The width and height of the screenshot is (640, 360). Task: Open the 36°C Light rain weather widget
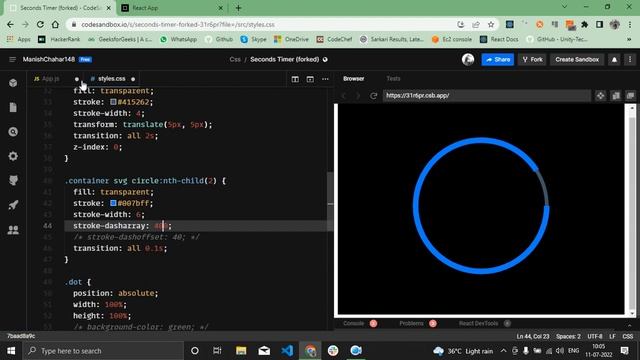[463, 351]
